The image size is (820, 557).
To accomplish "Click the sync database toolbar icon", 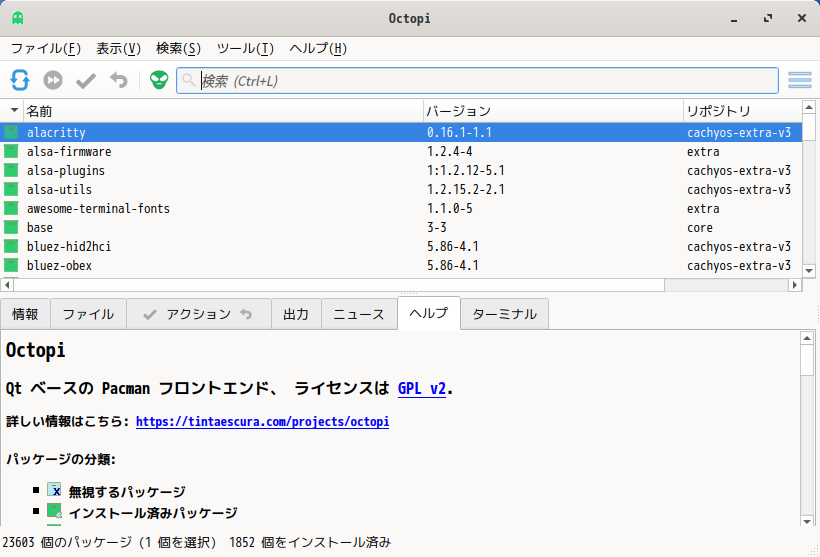I will pyautogui.click(x=20, y=81).
